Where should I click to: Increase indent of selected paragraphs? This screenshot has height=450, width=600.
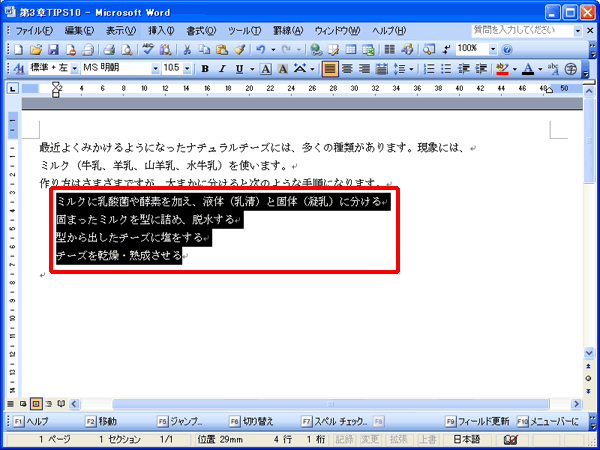pos(481,69)
